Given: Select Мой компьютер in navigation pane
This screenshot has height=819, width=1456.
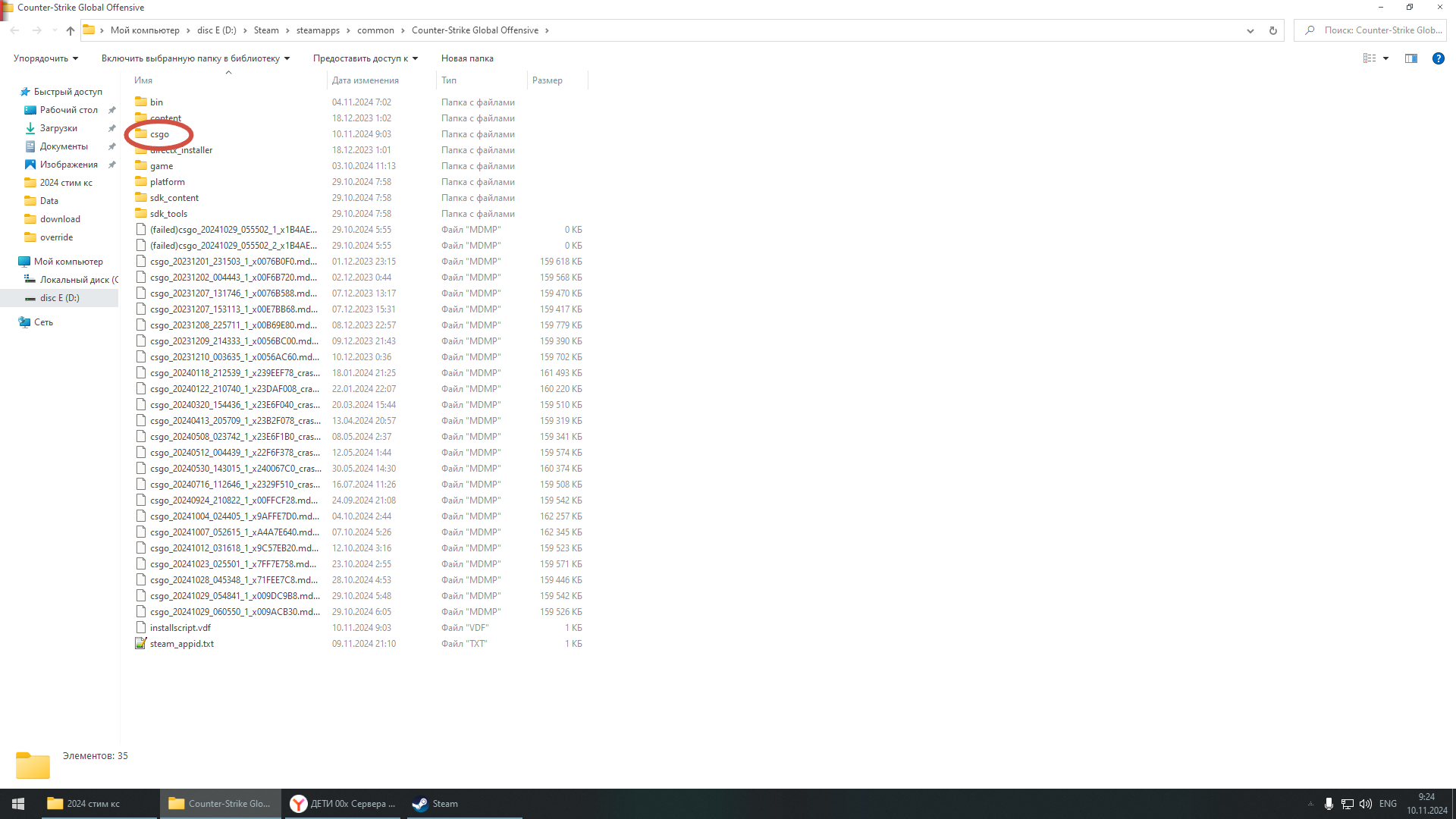Looking at the screenshot, I should [68, 262].
